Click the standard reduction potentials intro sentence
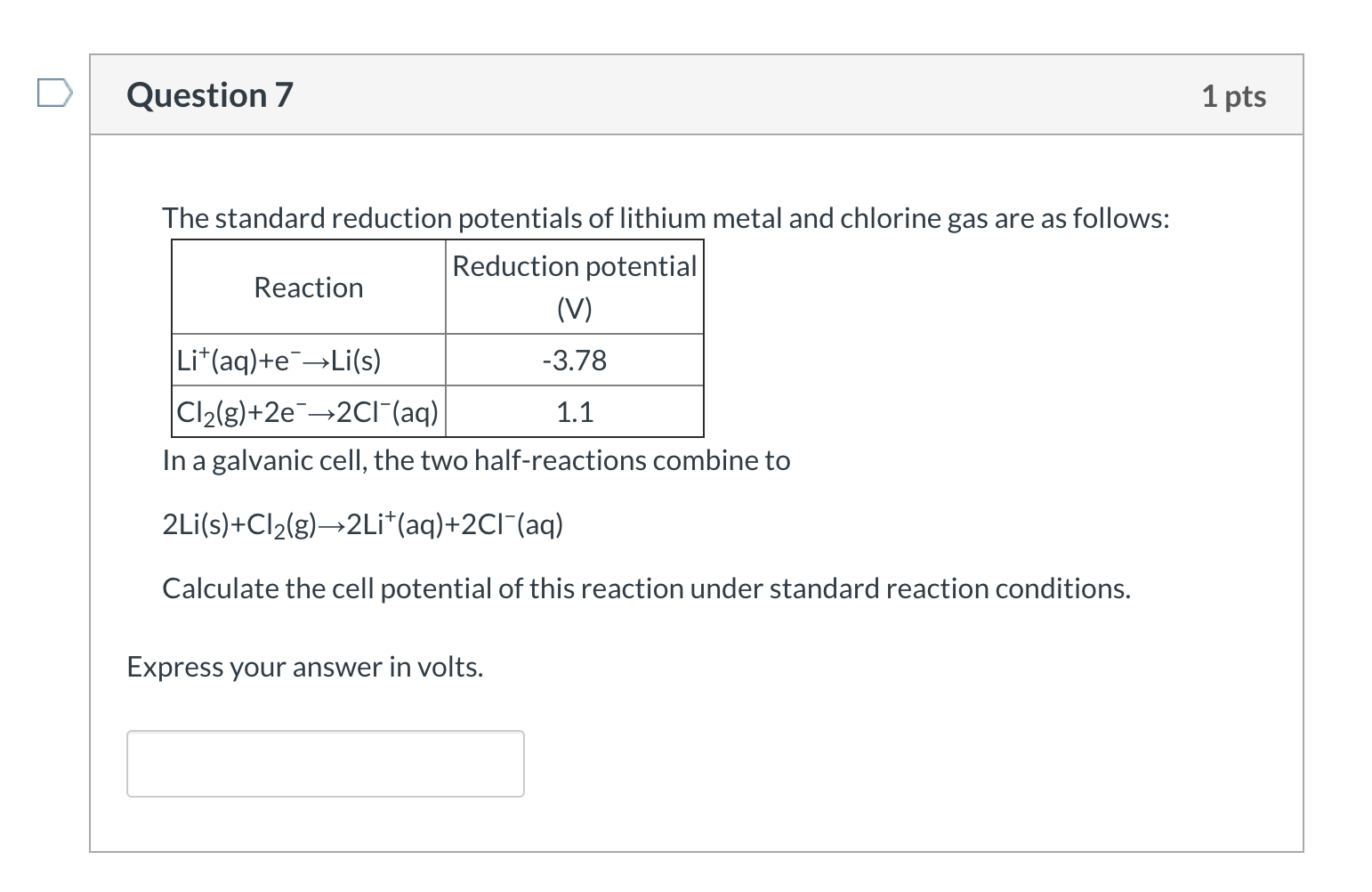This screenshot has height=892, width=1372. tap(666, 218)
